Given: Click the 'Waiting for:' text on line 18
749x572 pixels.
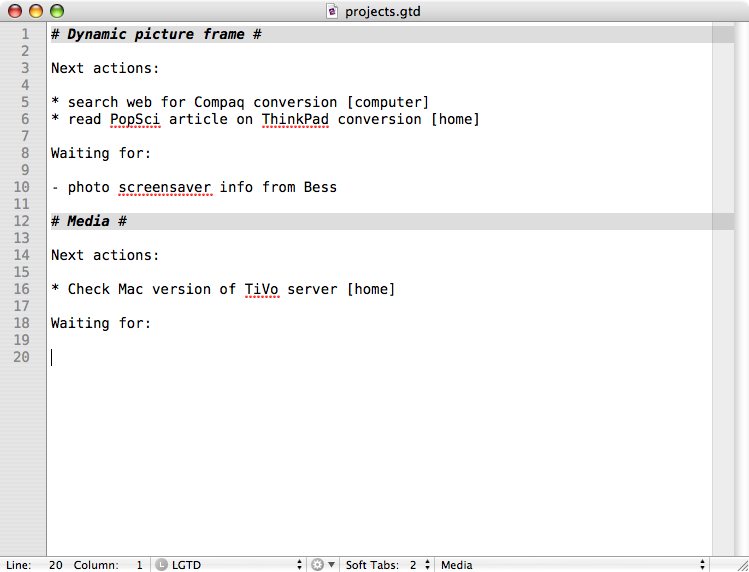Looking at the screenshot, I should [101, 324].
